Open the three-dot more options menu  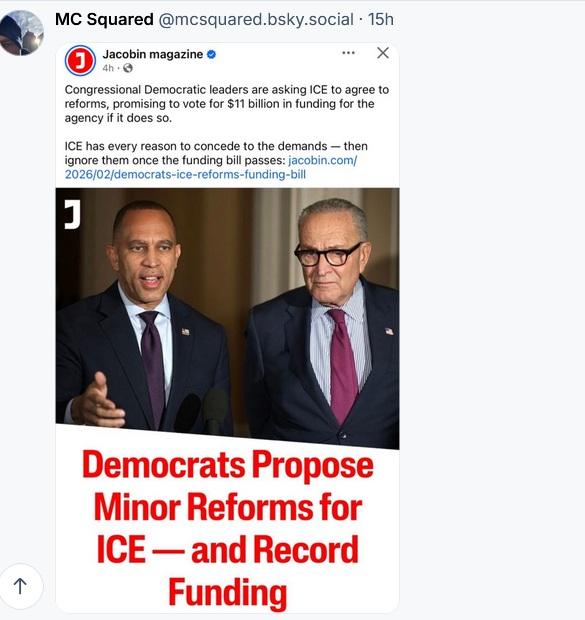click(348, 53)
